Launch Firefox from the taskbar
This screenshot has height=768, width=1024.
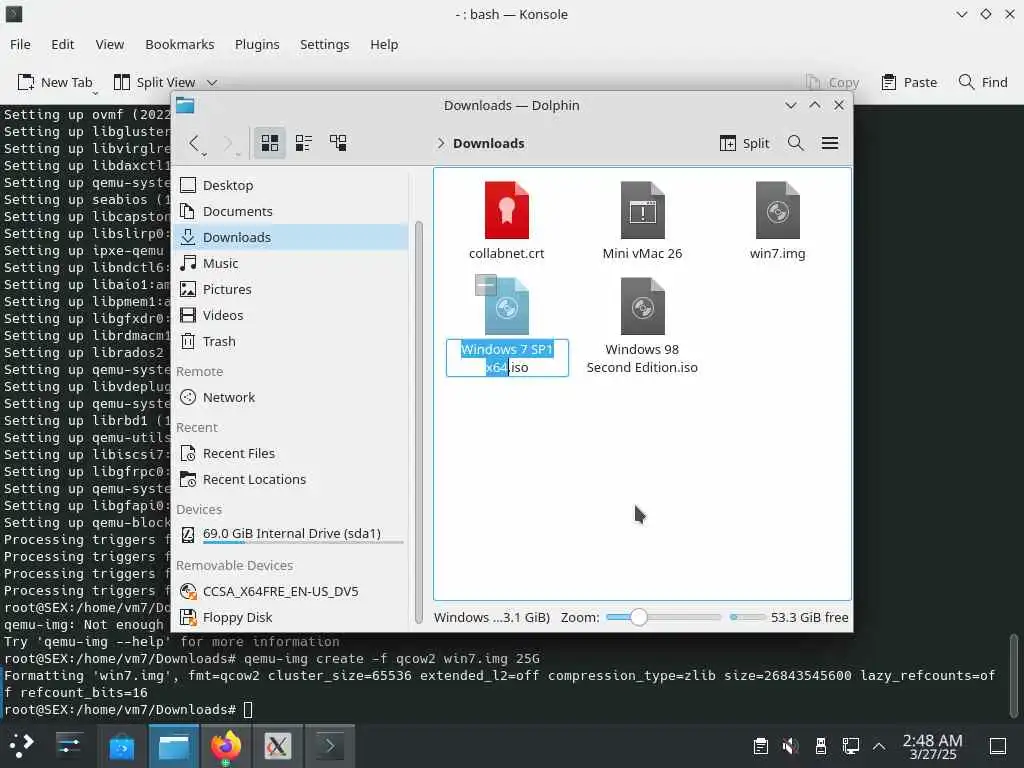point(226,746)
